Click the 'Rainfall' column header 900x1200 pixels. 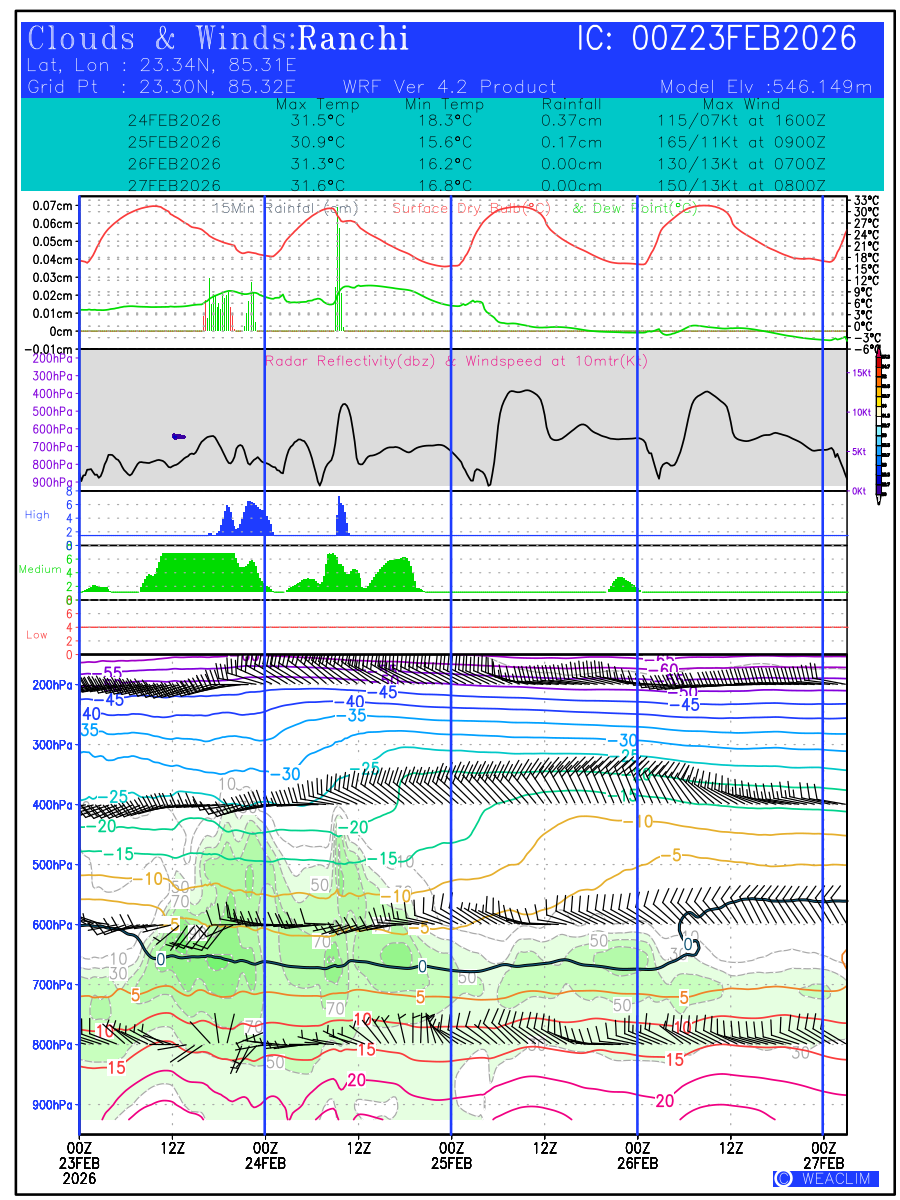571,104
